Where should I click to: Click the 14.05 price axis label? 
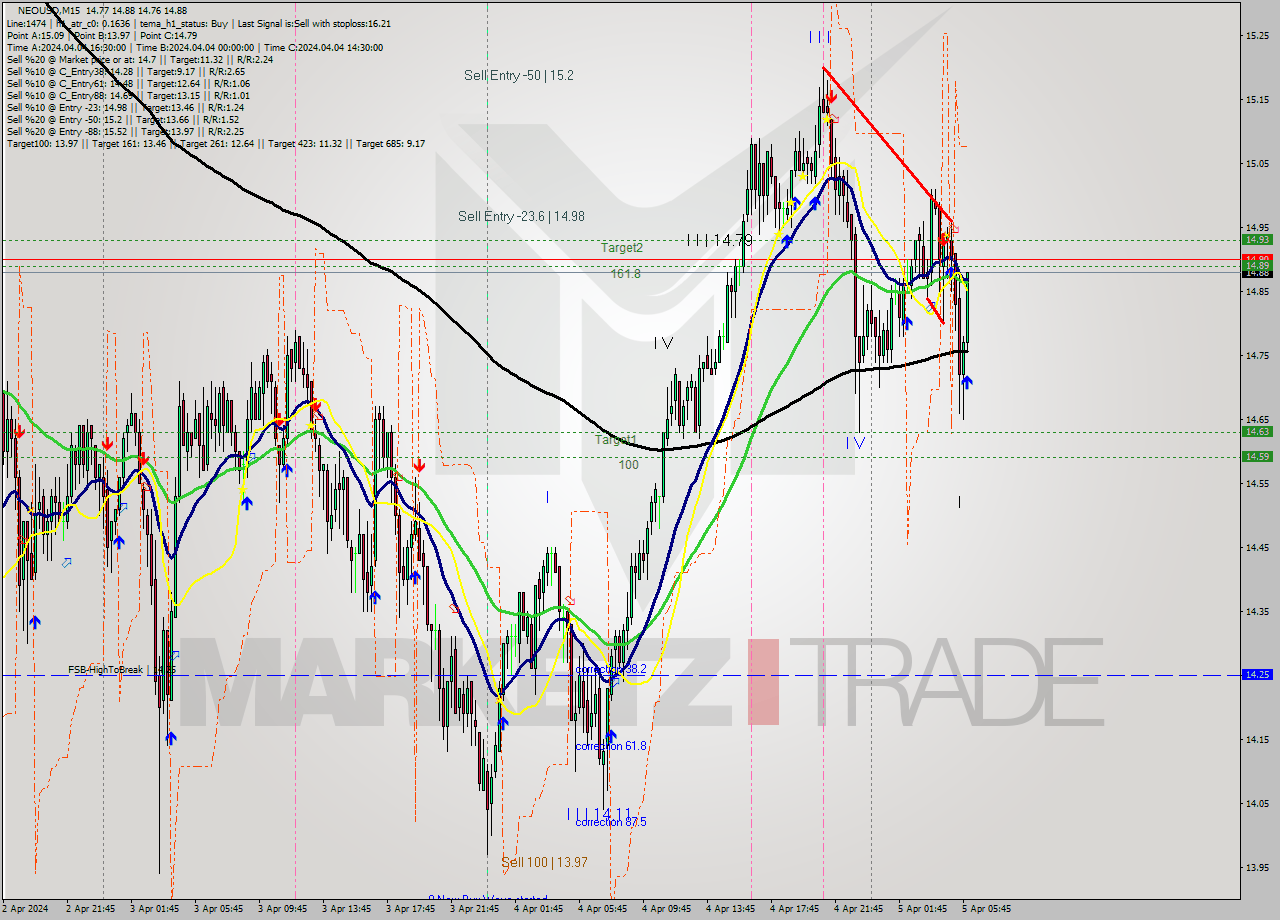1258,803
